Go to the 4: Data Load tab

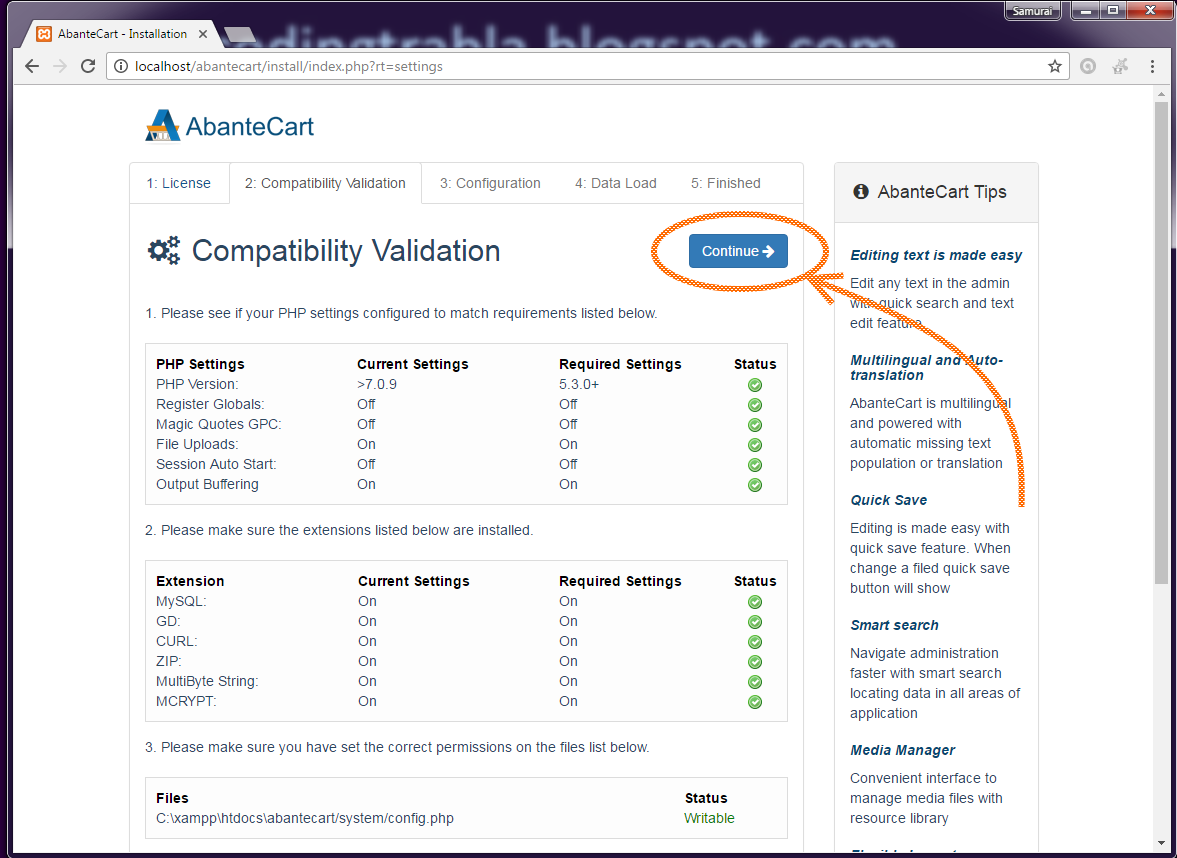616,183
